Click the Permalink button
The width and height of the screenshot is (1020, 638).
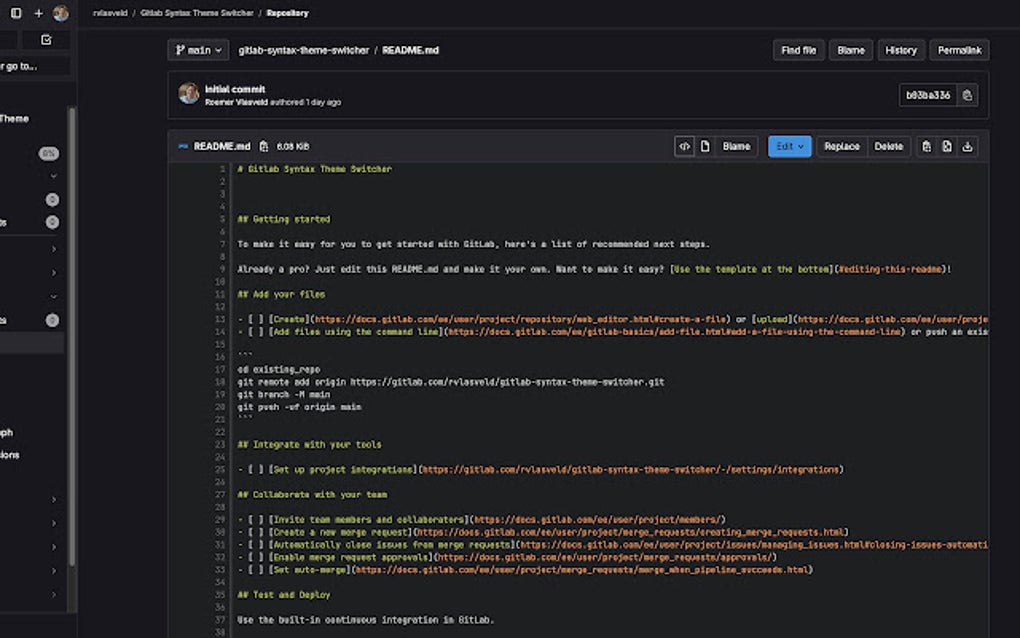click(x=959, y=50)
